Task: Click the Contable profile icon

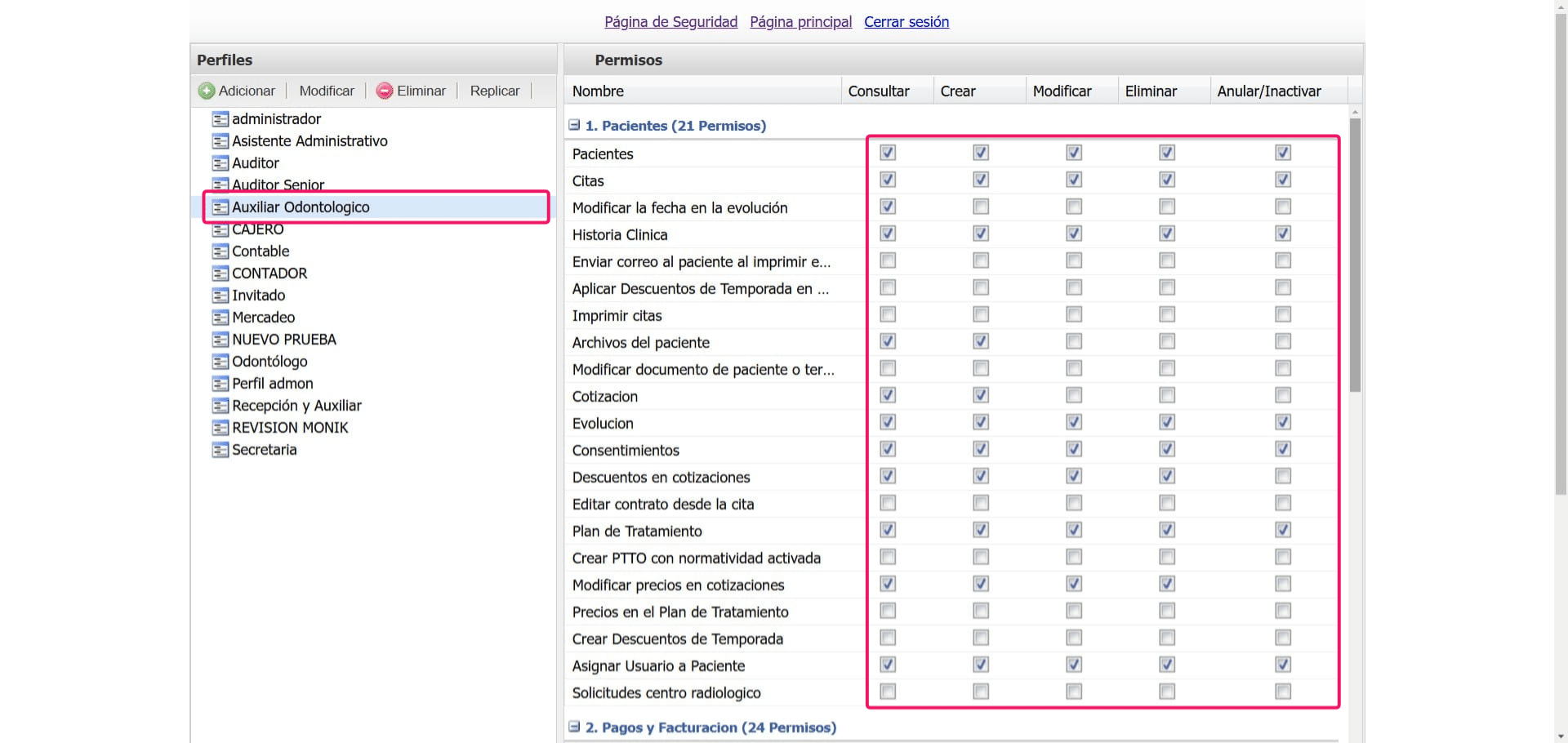Action: click(220, 251)
